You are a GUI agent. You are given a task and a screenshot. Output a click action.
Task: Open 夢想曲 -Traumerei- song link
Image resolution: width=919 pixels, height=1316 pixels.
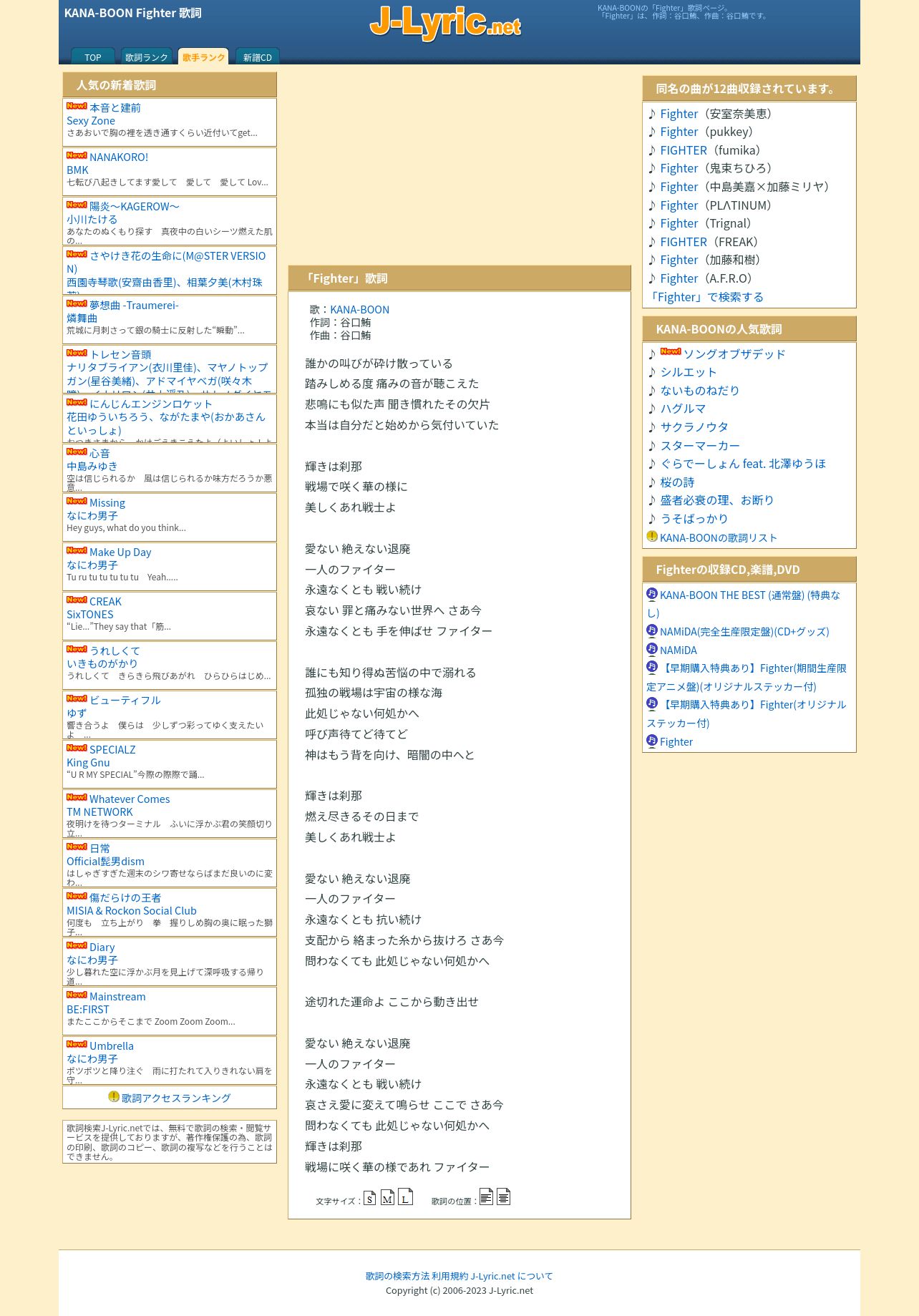[134, 306]
